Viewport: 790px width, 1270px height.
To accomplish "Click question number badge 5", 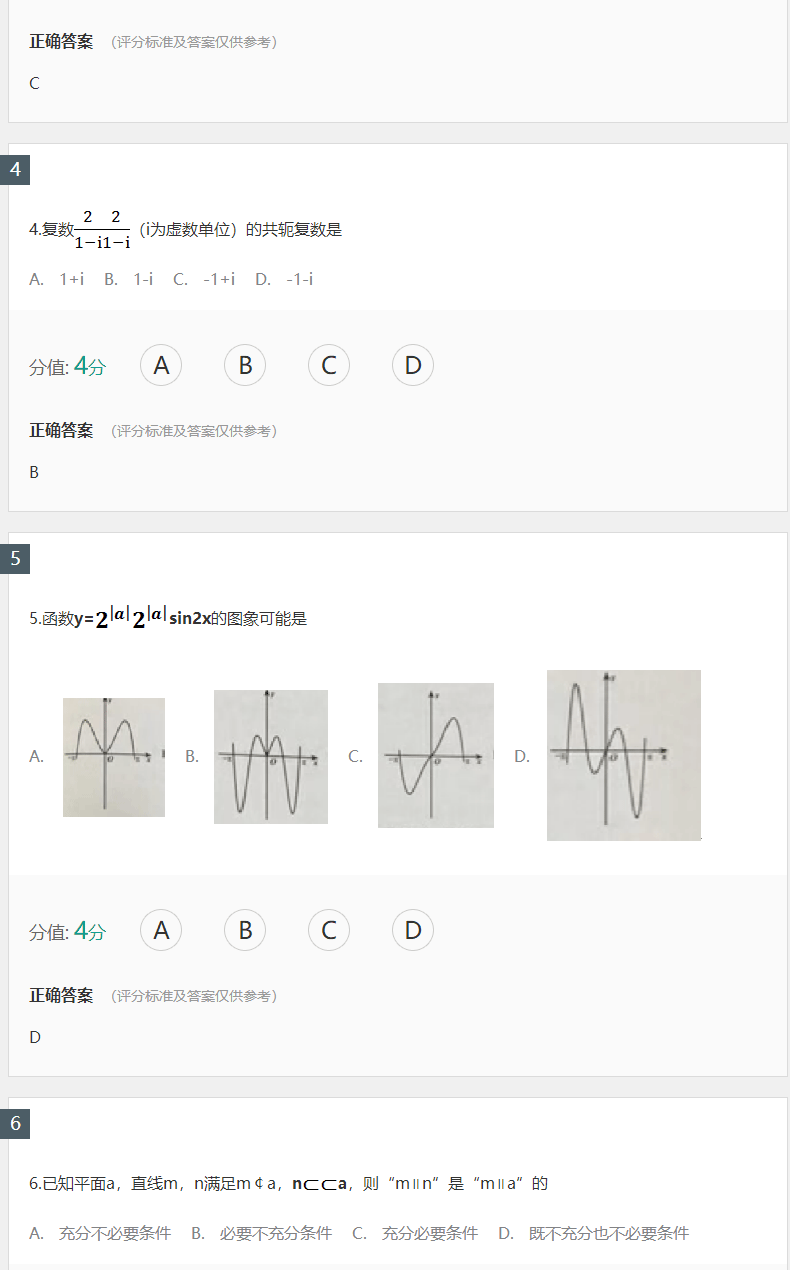I will tap(13, 560).
